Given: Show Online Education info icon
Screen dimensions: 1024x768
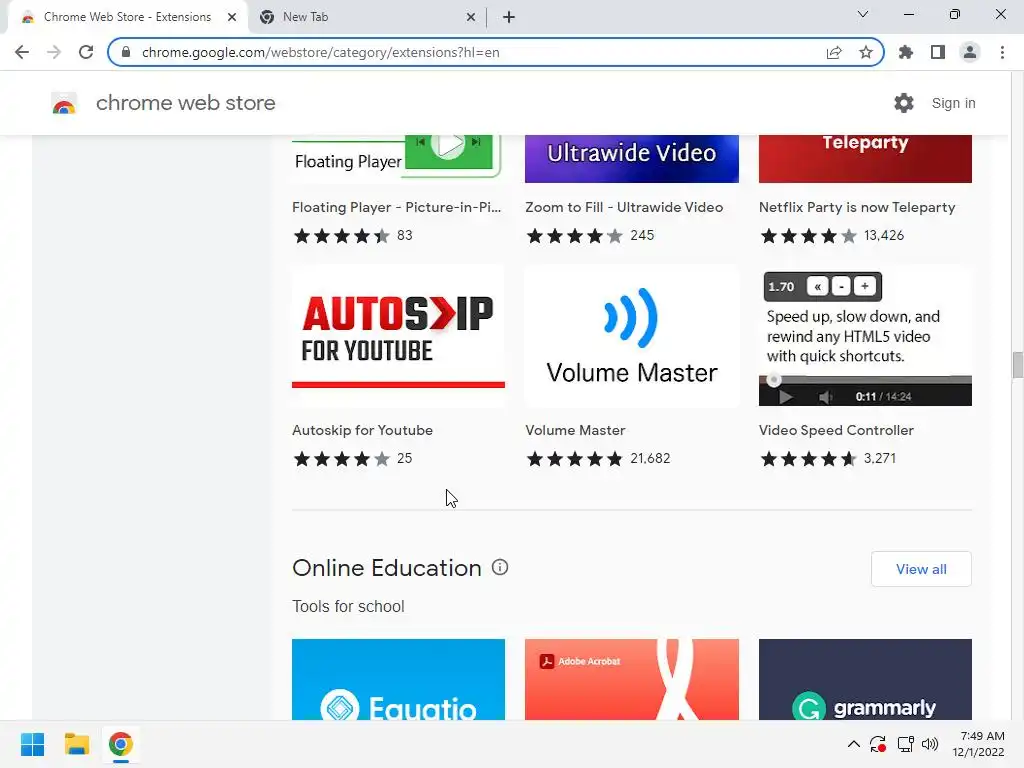Looking at the screenshot, I should (500, 567).
